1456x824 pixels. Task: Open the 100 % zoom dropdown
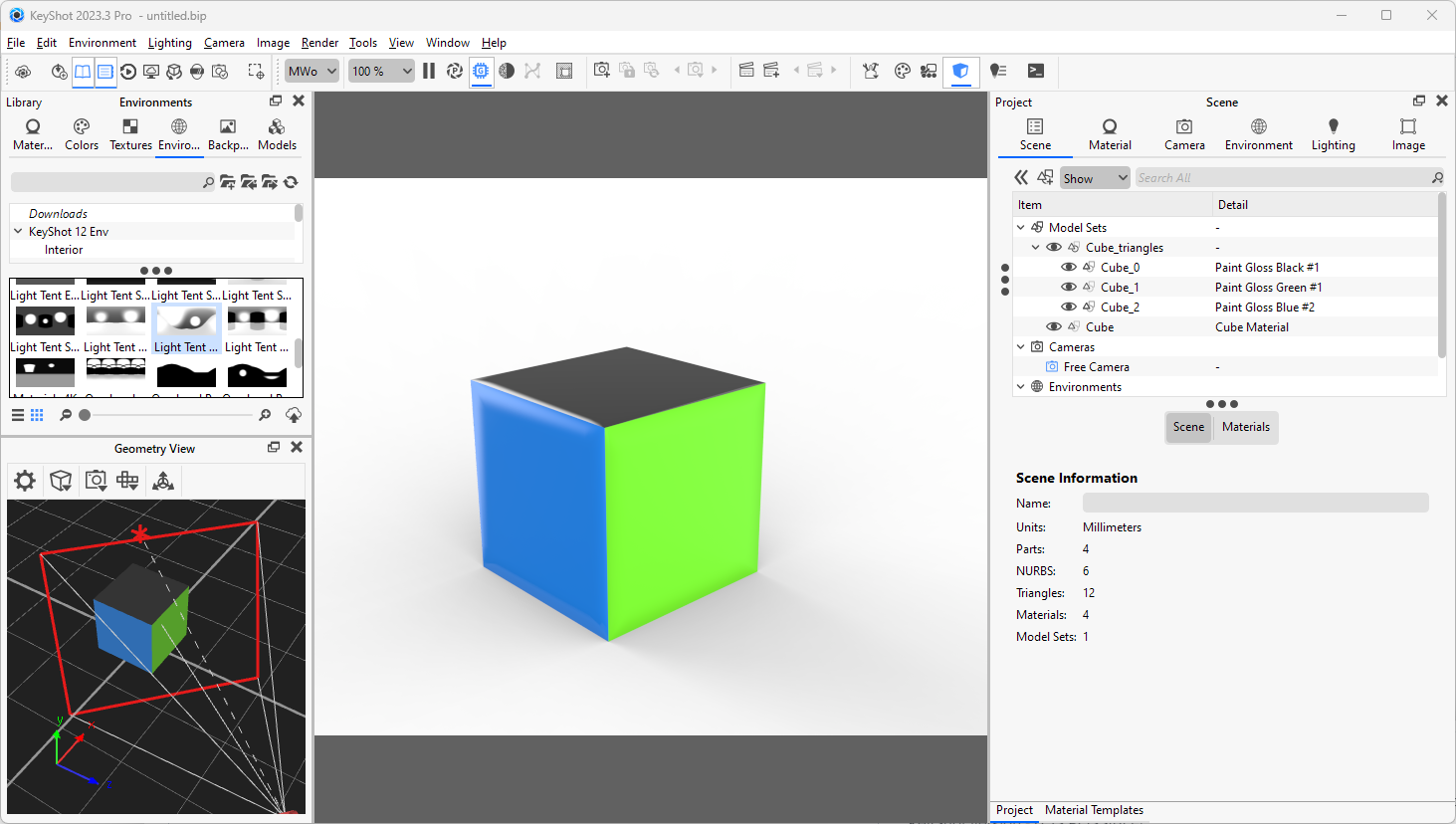pos(381,72)
